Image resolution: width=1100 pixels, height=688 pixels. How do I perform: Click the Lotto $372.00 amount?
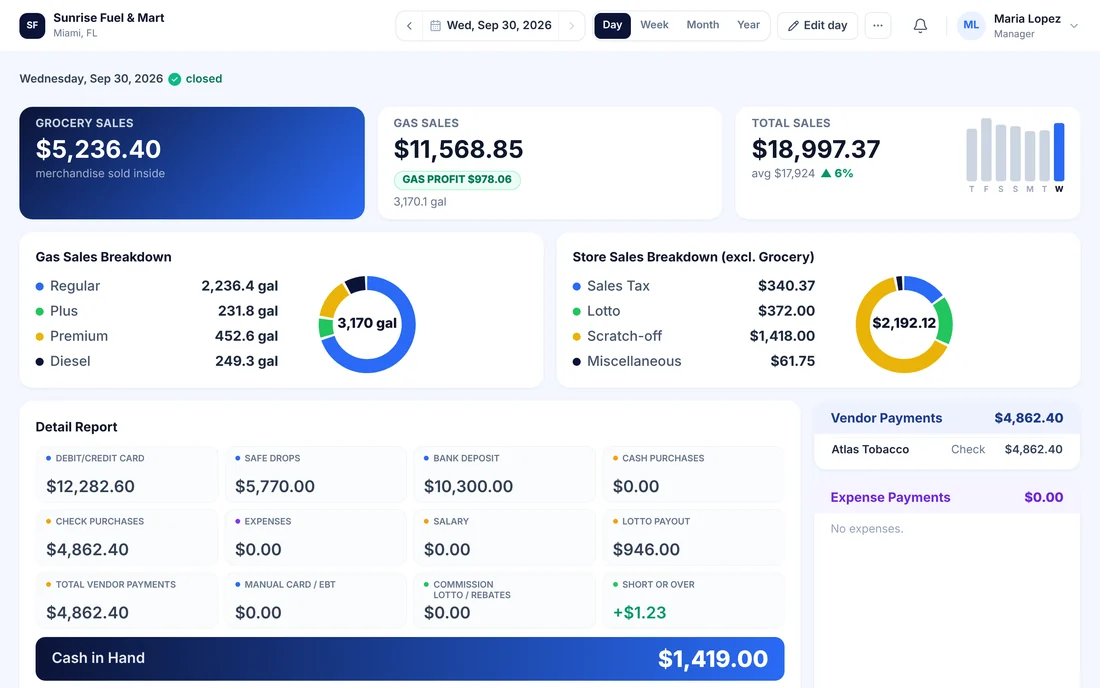pyautogui.click(x=786, y=311)
